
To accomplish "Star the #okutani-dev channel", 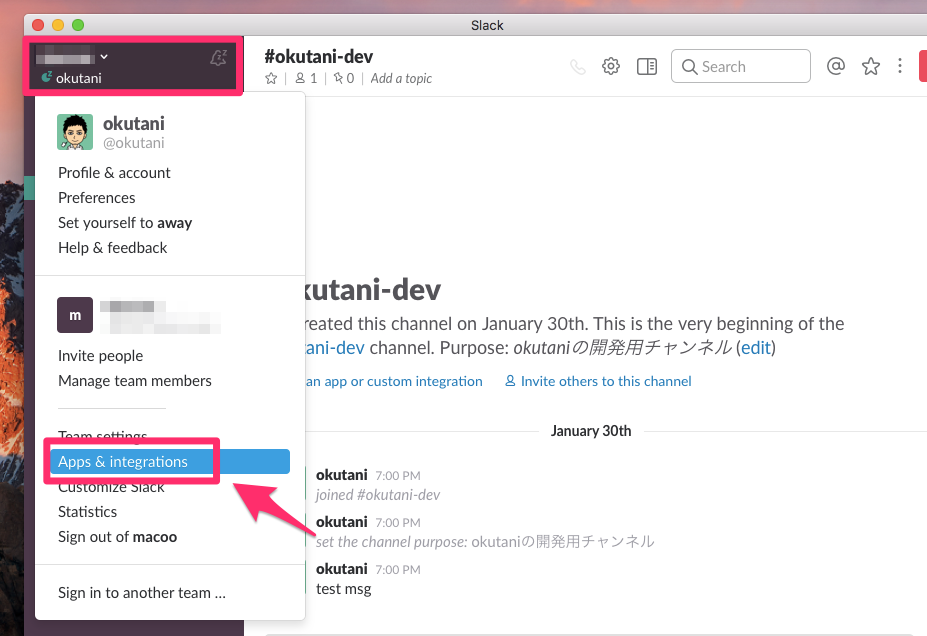I will (271, 79).
